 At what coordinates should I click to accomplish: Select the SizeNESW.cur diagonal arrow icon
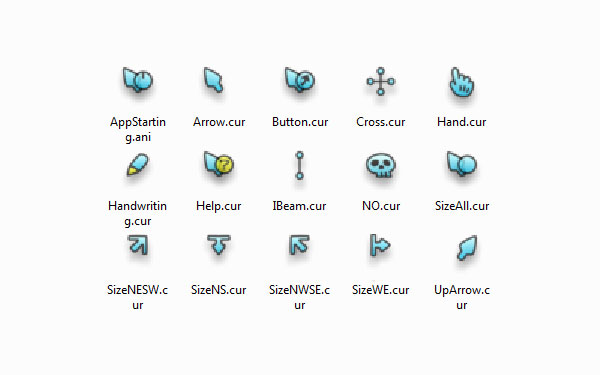(138, 245)
